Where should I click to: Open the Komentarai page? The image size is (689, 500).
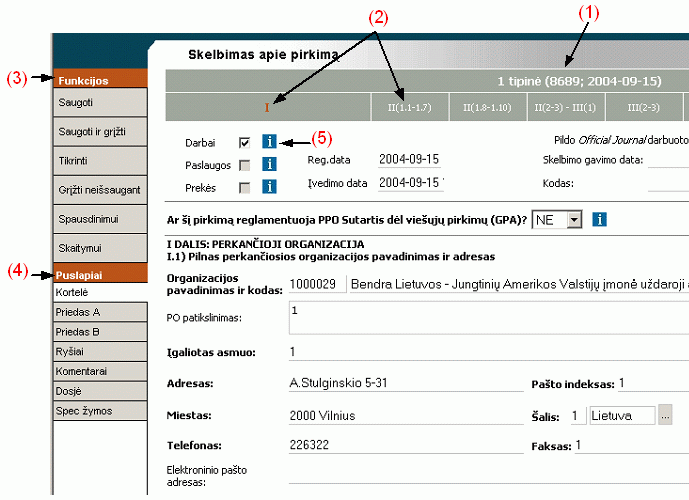(x=100, y=371)
